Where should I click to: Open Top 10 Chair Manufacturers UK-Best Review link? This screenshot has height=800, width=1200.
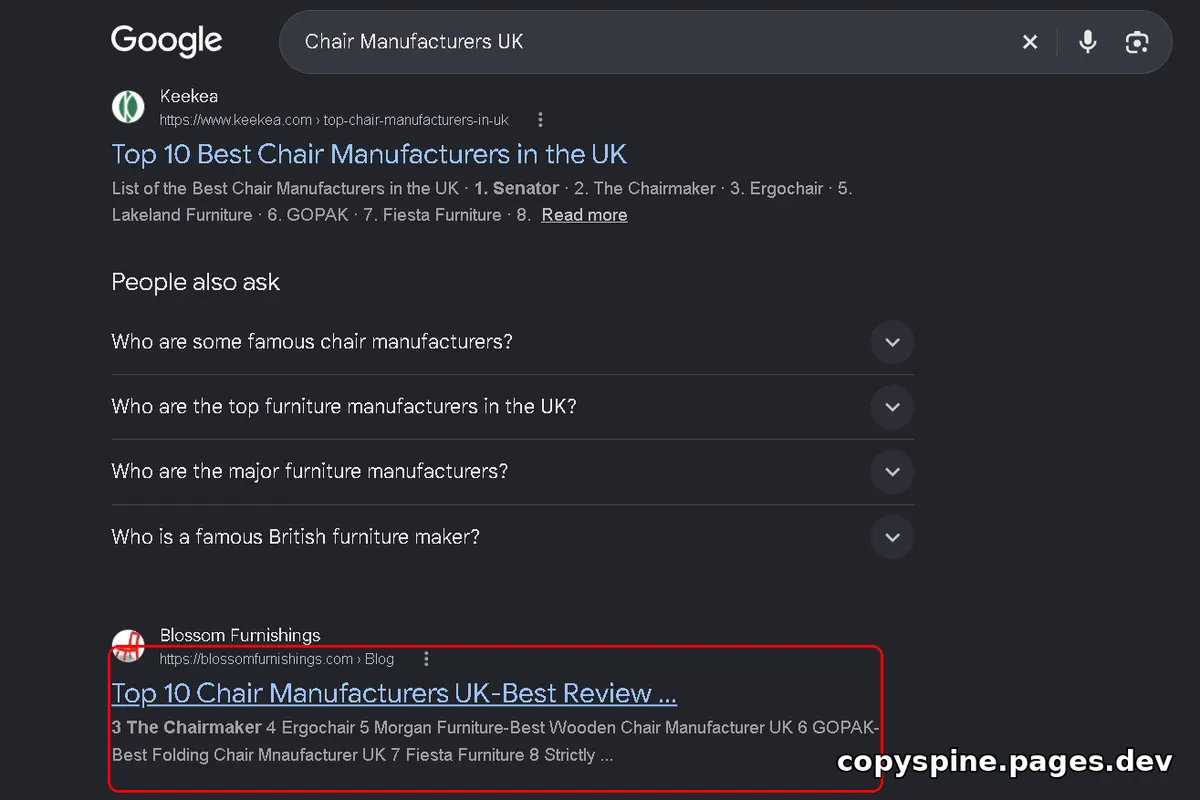(394, 693)
